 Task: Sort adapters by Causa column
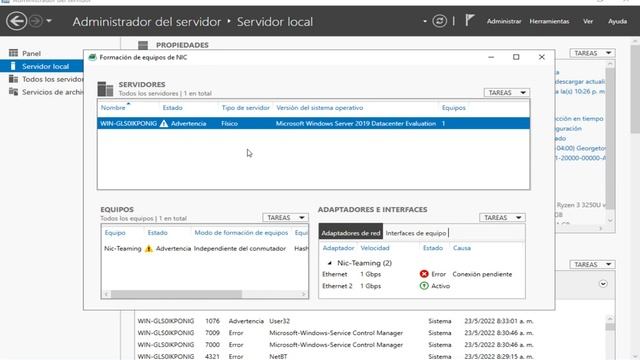pos(462,248)
